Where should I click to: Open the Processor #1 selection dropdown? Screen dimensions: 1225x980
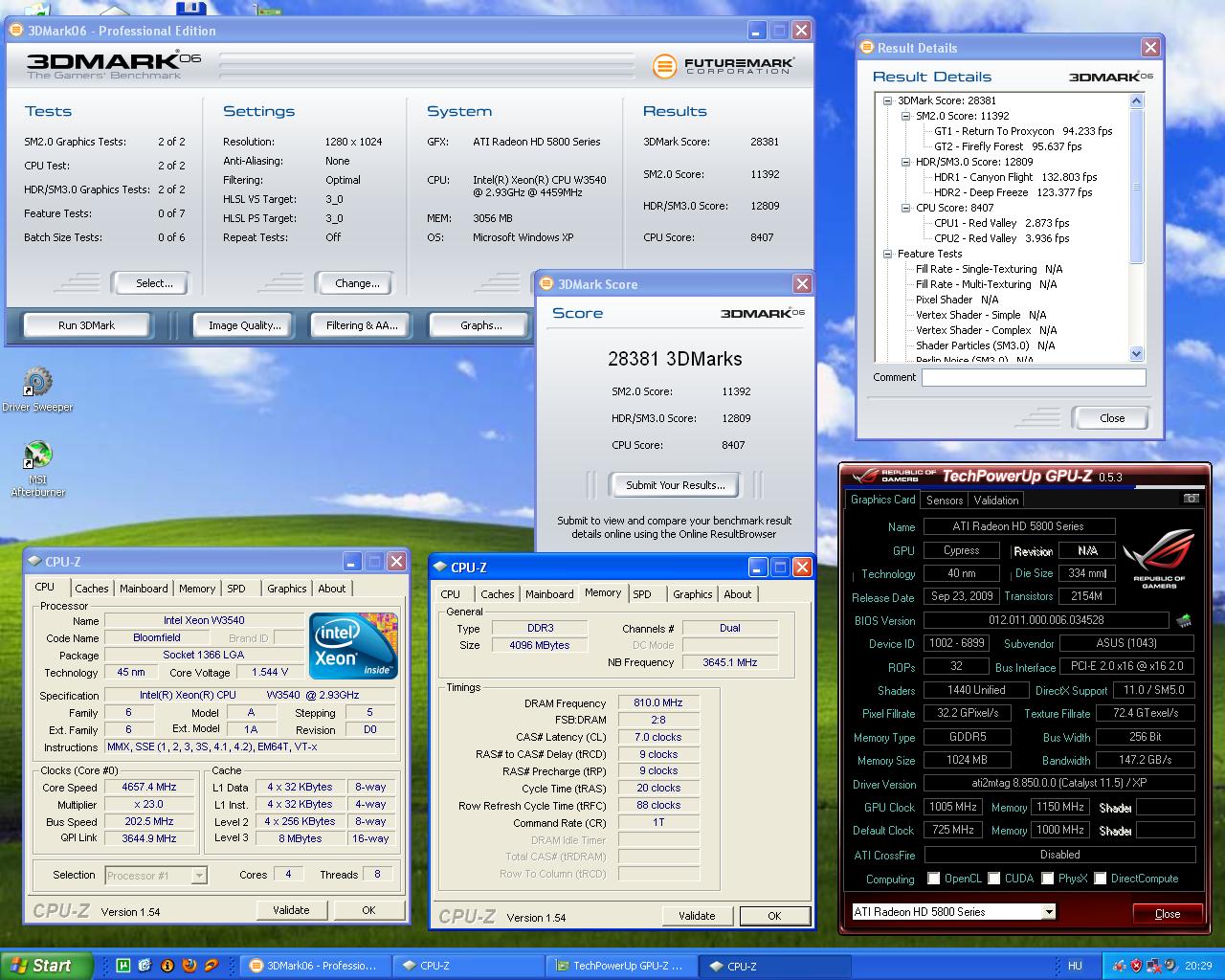[199, 875]
